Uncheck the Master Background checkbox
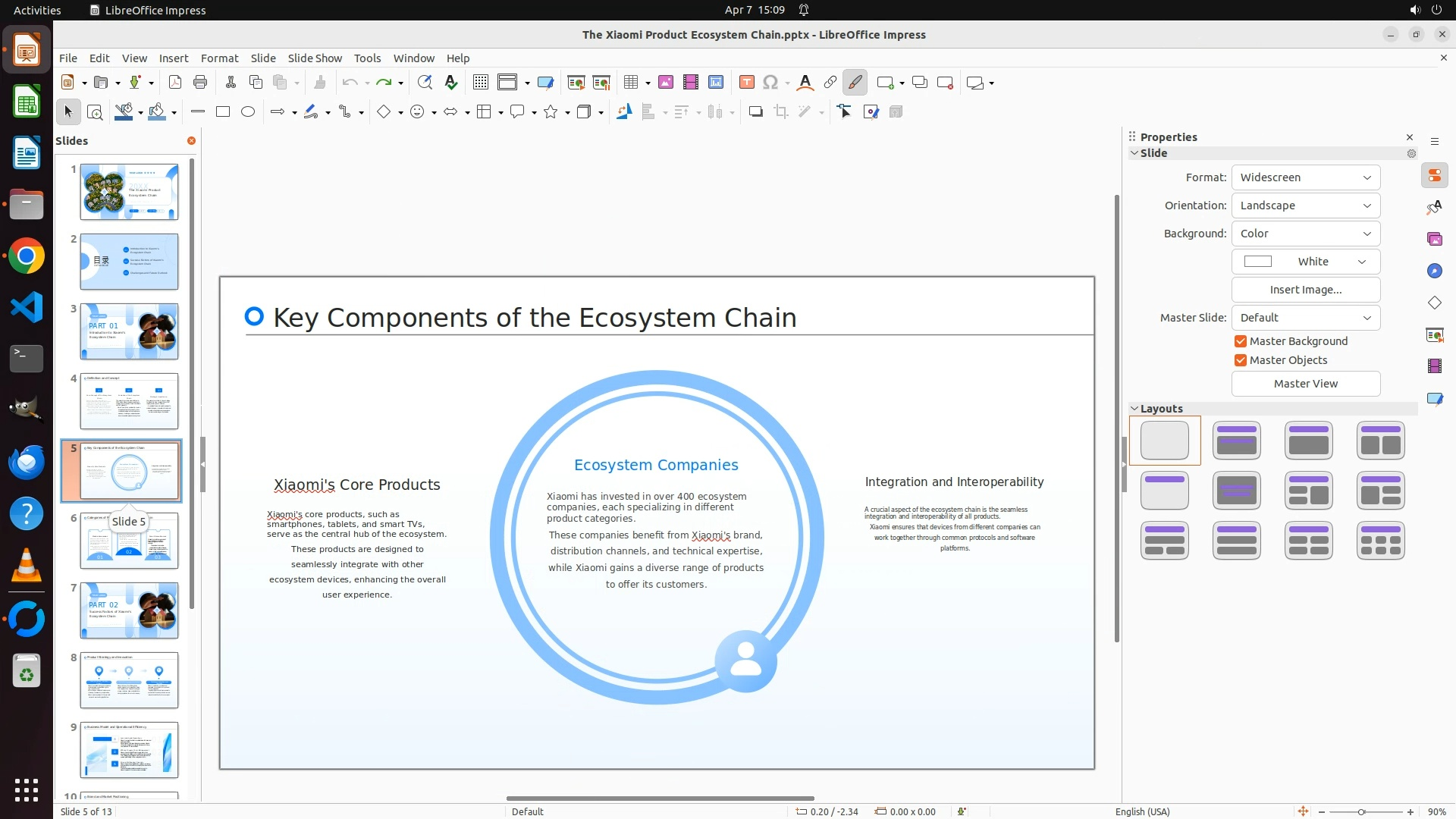The height and width of the screenshot is (819, 1456). 1241,341
